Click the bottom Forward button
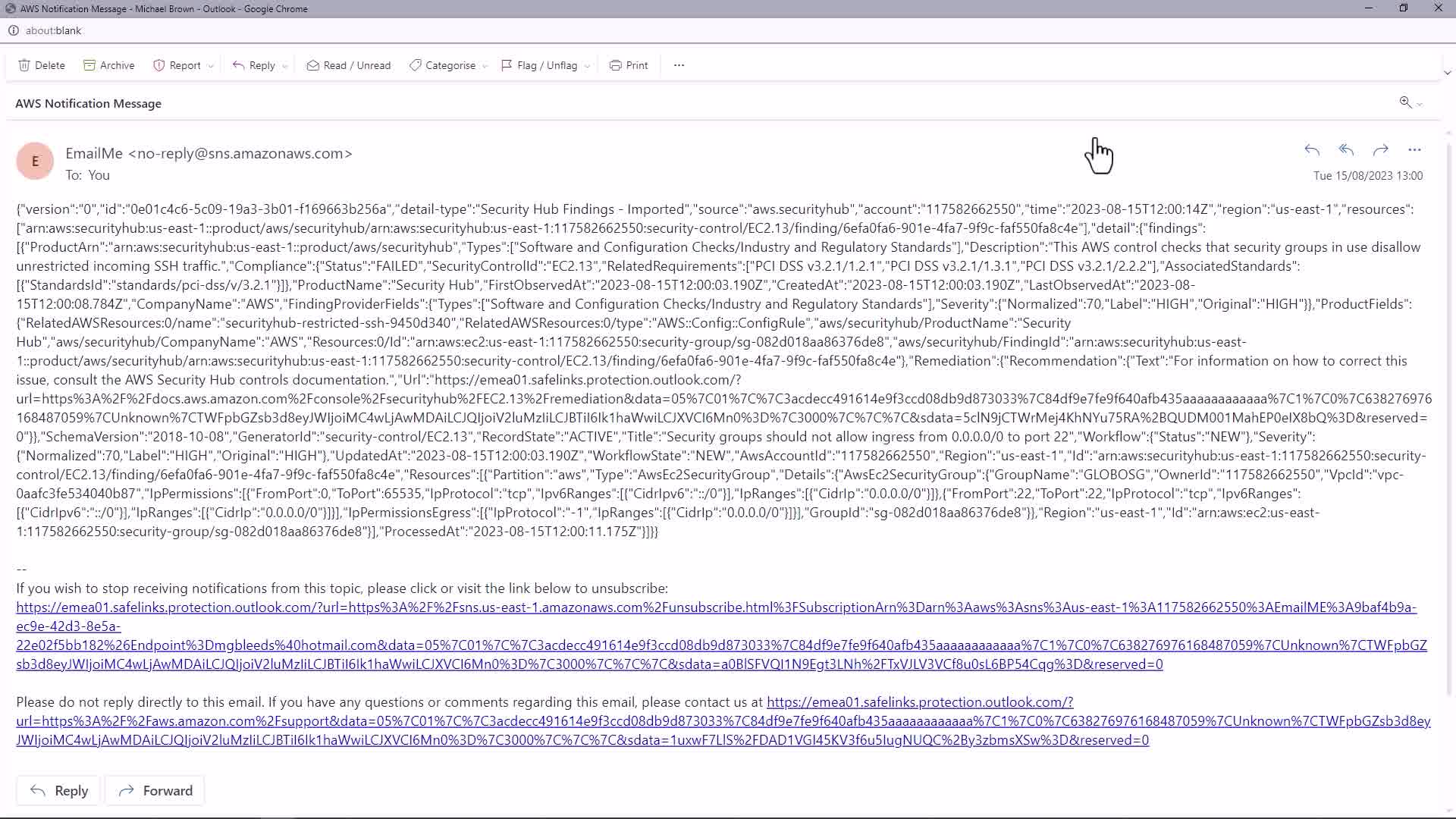Image resolution: width=1456 pixels, height=819 pixels. point(155,791)
